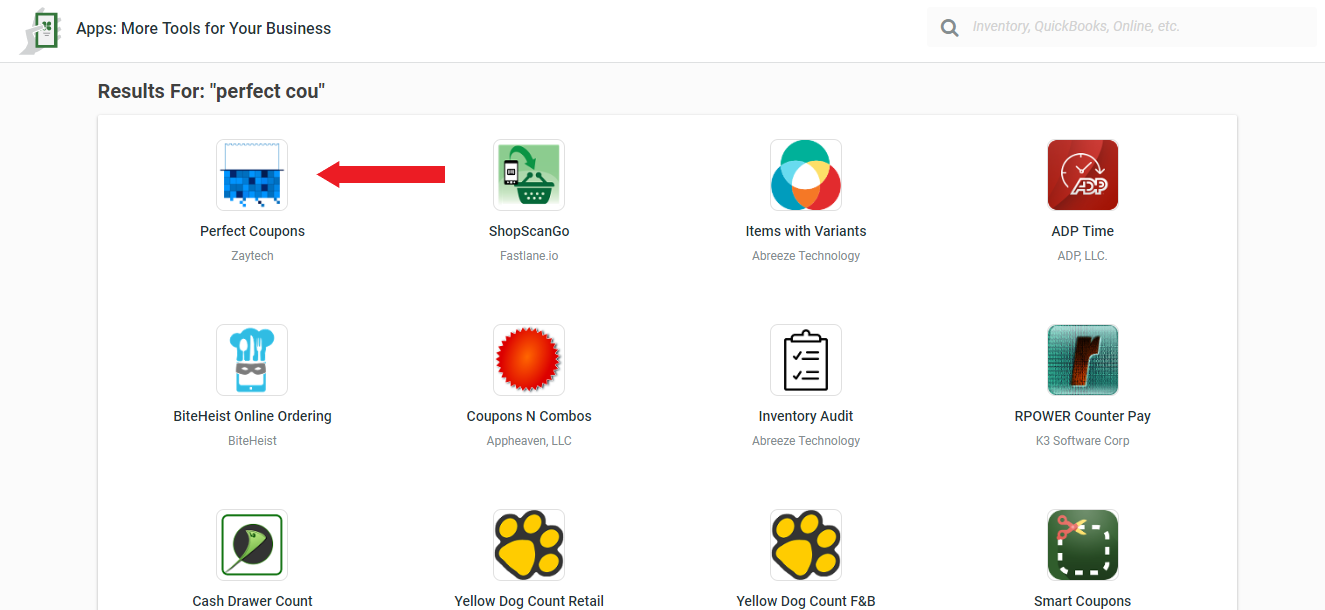
Task: Click the K3 Software Corp developer name
Action: (x=1083, y=441)
